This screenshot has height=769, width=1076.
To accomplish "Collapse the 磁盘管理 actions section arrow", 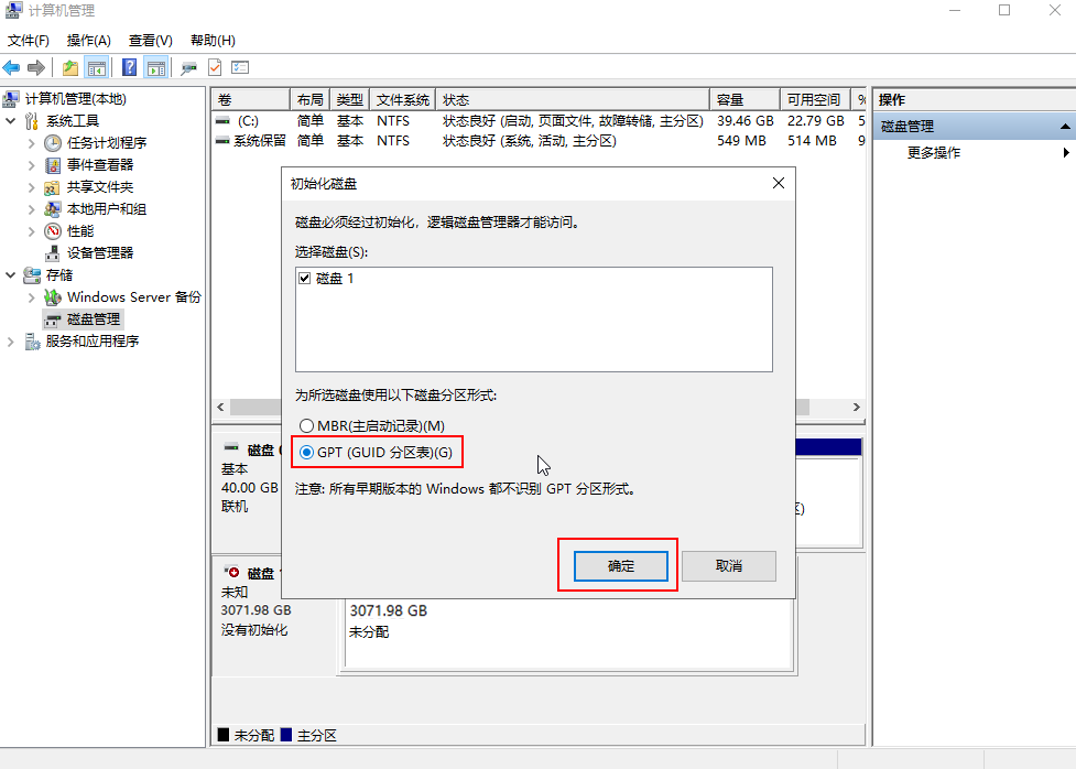I will pos(1064,126).
